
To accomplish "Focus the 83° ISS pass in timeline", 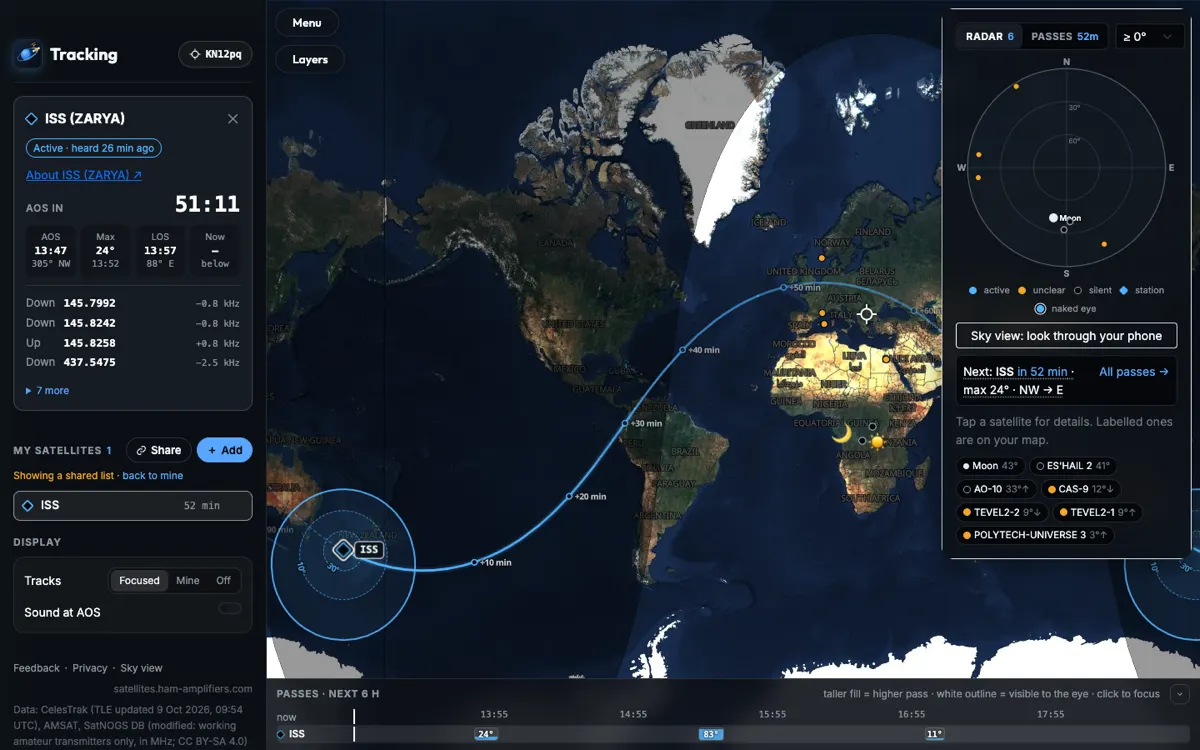I will coord(711,734).
